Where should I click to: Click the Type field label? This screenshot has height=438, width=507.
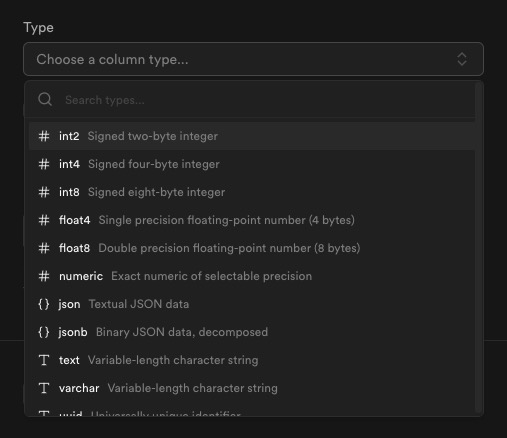[38, 28]
